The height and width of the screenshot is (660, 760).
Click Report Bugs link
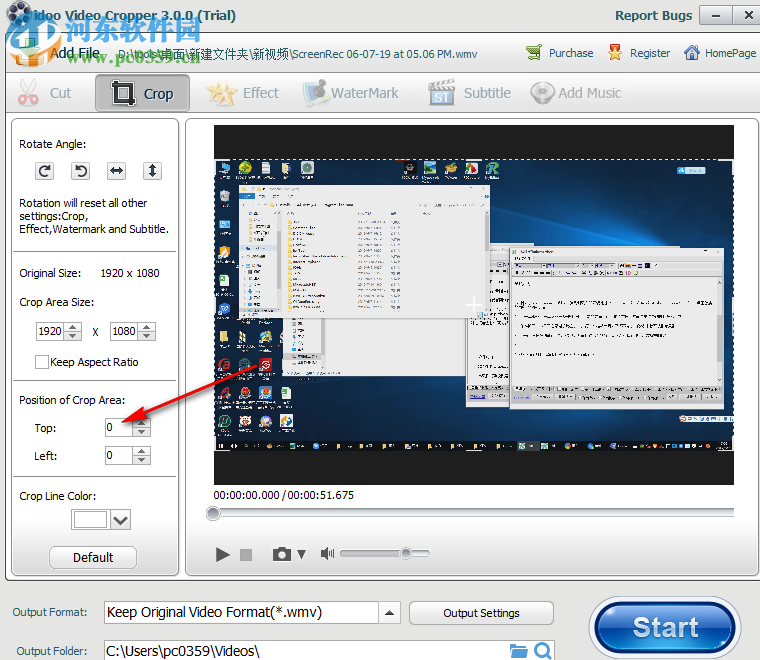653,16
